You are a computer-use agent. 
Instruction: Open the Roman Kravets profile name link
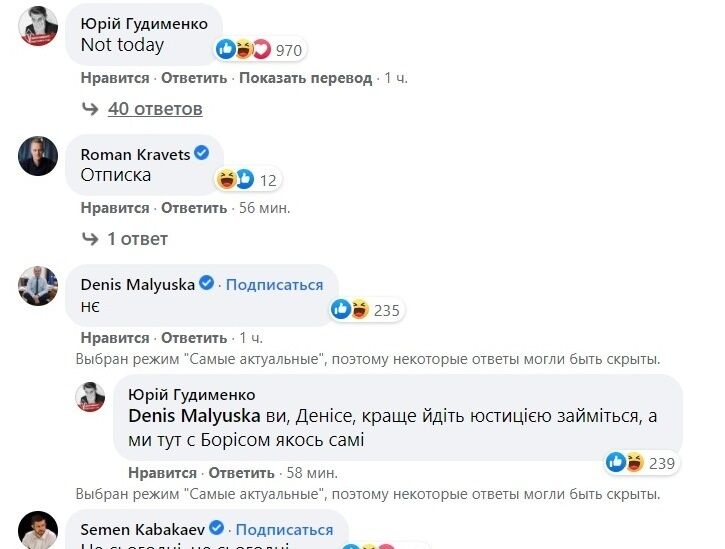[x=134, y=154]
